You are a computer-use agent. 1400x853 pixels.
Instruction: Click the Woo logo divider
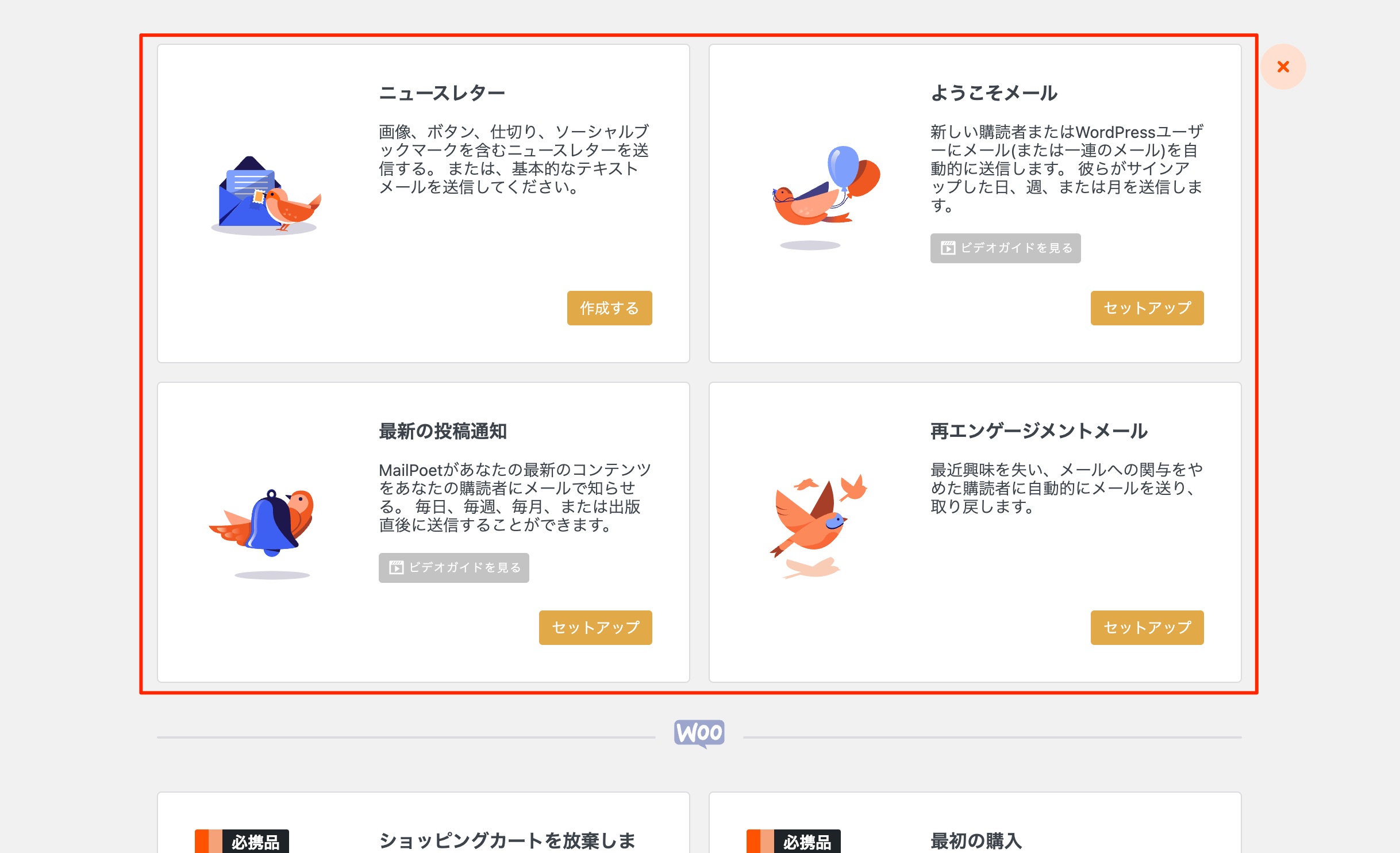699,733
